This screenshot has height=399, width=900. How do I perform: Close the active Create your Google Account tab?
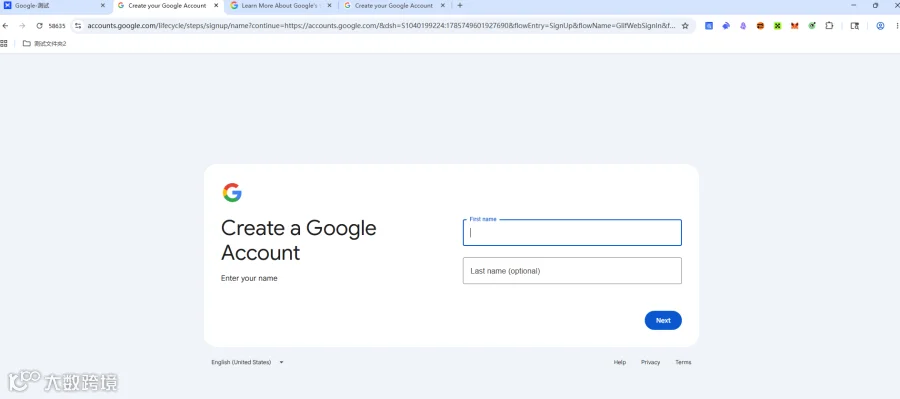216,6
